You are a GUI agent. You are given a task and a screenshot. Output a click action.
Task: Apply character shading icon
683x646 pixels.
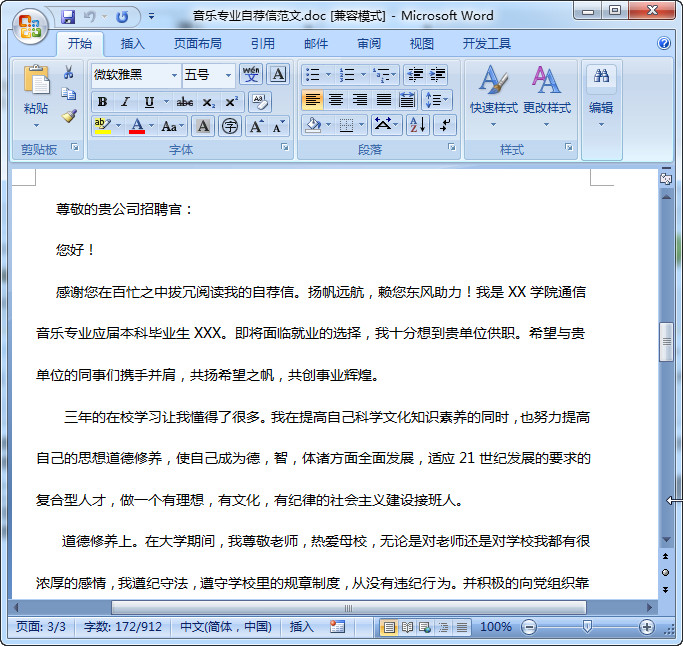(x=203, y=126)
